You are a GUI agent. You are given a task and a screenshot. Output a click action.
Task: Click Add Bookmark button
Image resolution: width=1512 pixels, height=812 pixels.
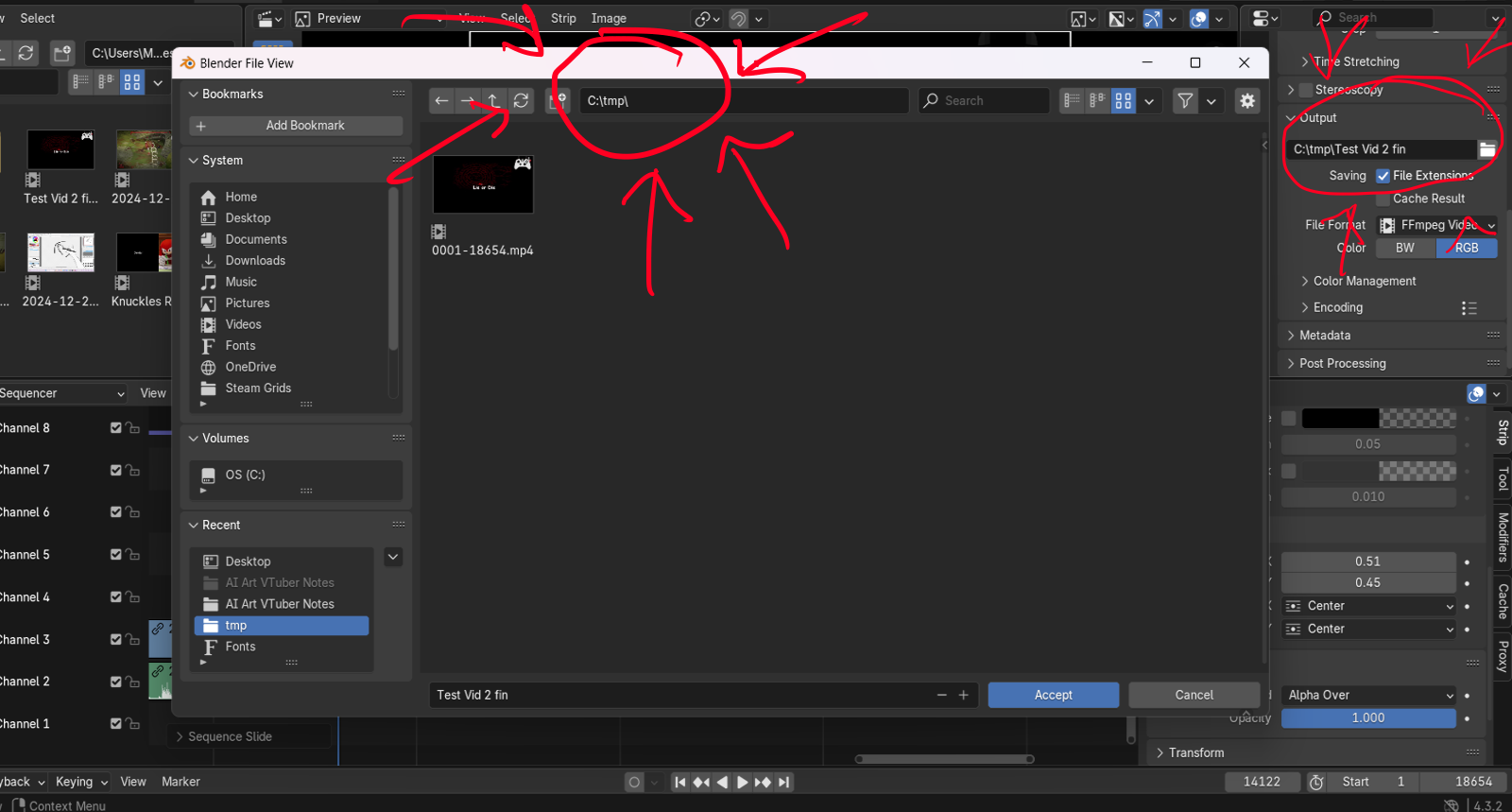(297, 126)
